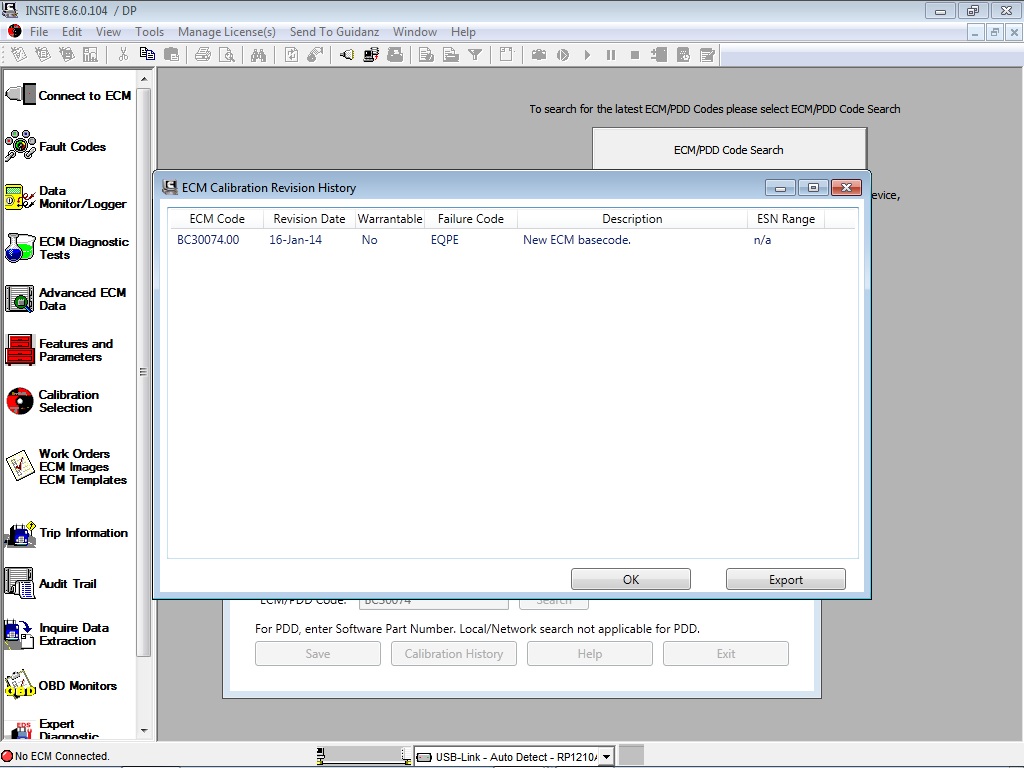Screen dimensions: 1024x768
Task: Open the USB-Link Auto Detect device dropdown
Action: (x=606, y=755)
